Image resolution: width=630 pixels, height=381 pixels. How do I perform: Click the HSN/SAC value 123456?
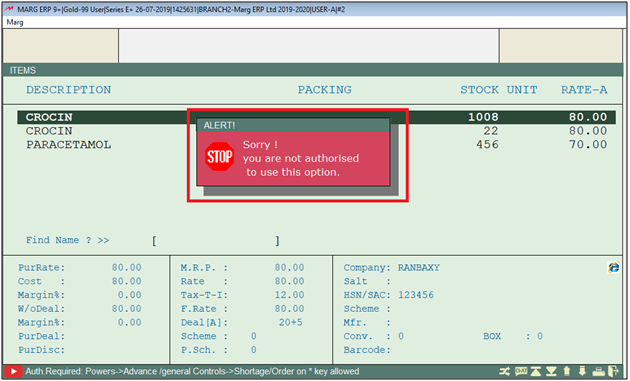416,295
